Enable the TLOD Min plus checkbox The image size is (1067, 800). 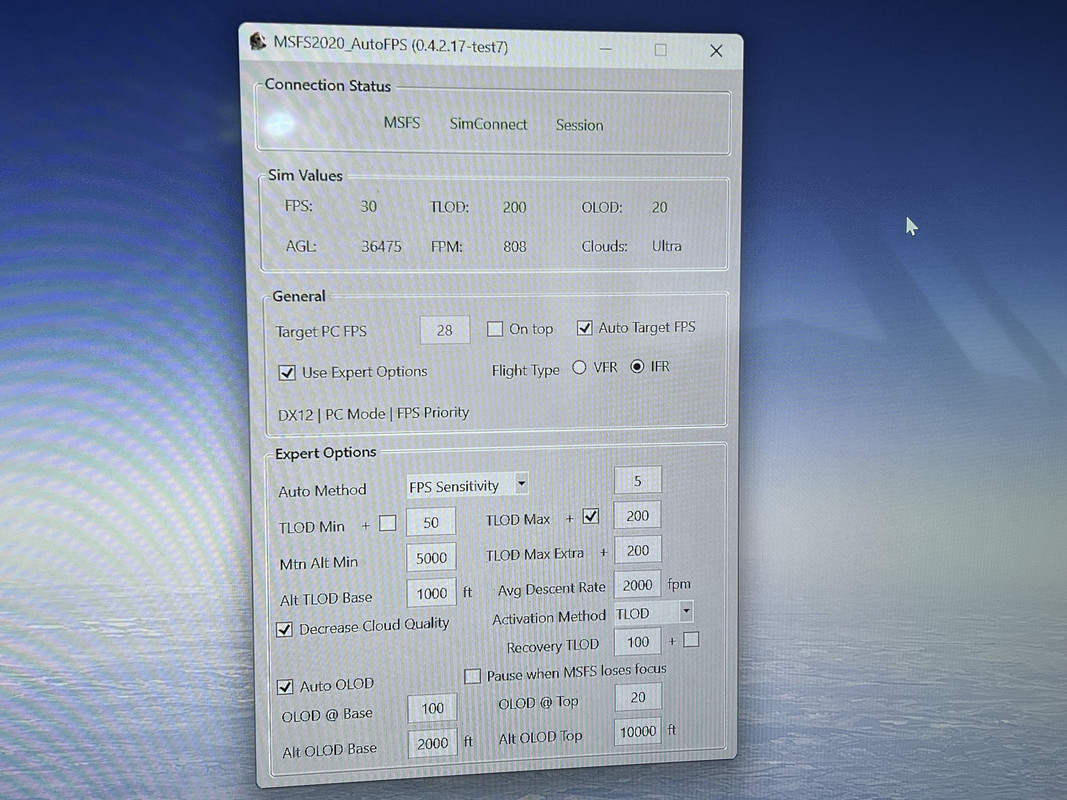pyautogui.click(x=387, y=523)
